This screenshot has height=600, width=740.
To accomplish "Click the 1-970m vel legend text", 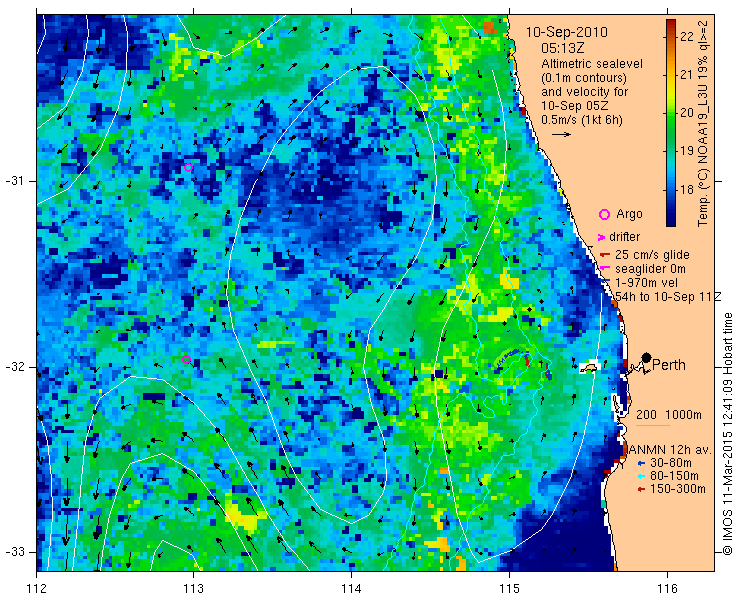I will [x=647, y=283].
